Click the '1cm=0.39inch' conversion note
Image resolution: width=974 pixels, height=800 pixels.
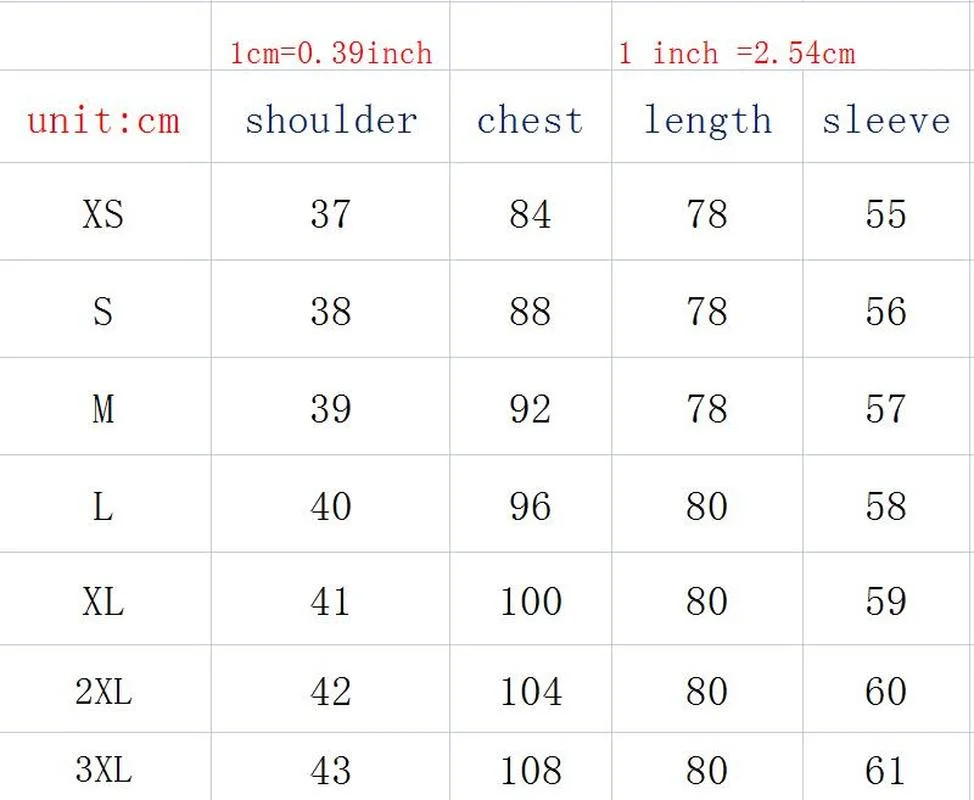click(331, 52)
